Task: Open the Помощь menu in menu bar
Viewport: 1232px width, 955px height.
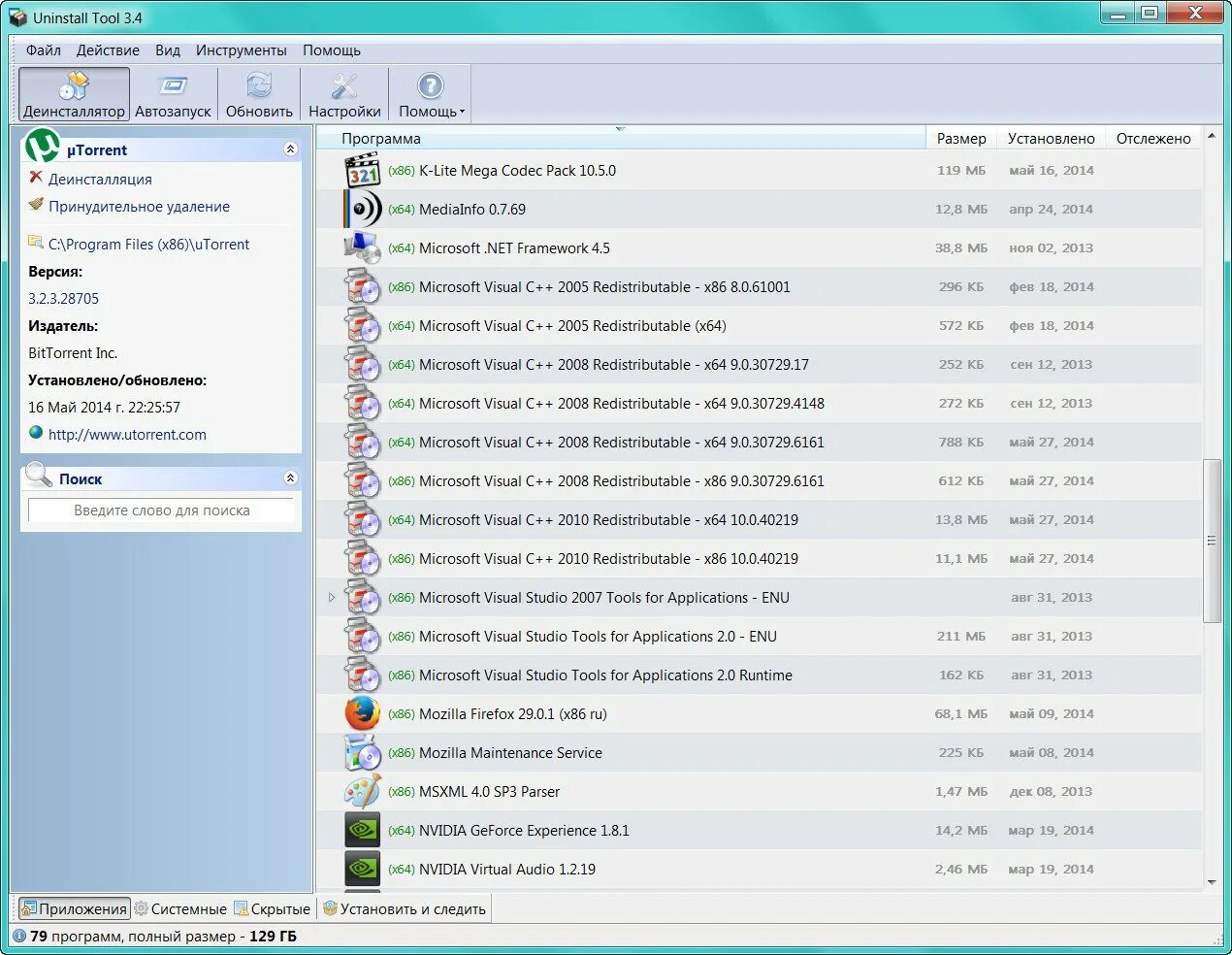Action: pyautogui.click(x=332, y=50)
